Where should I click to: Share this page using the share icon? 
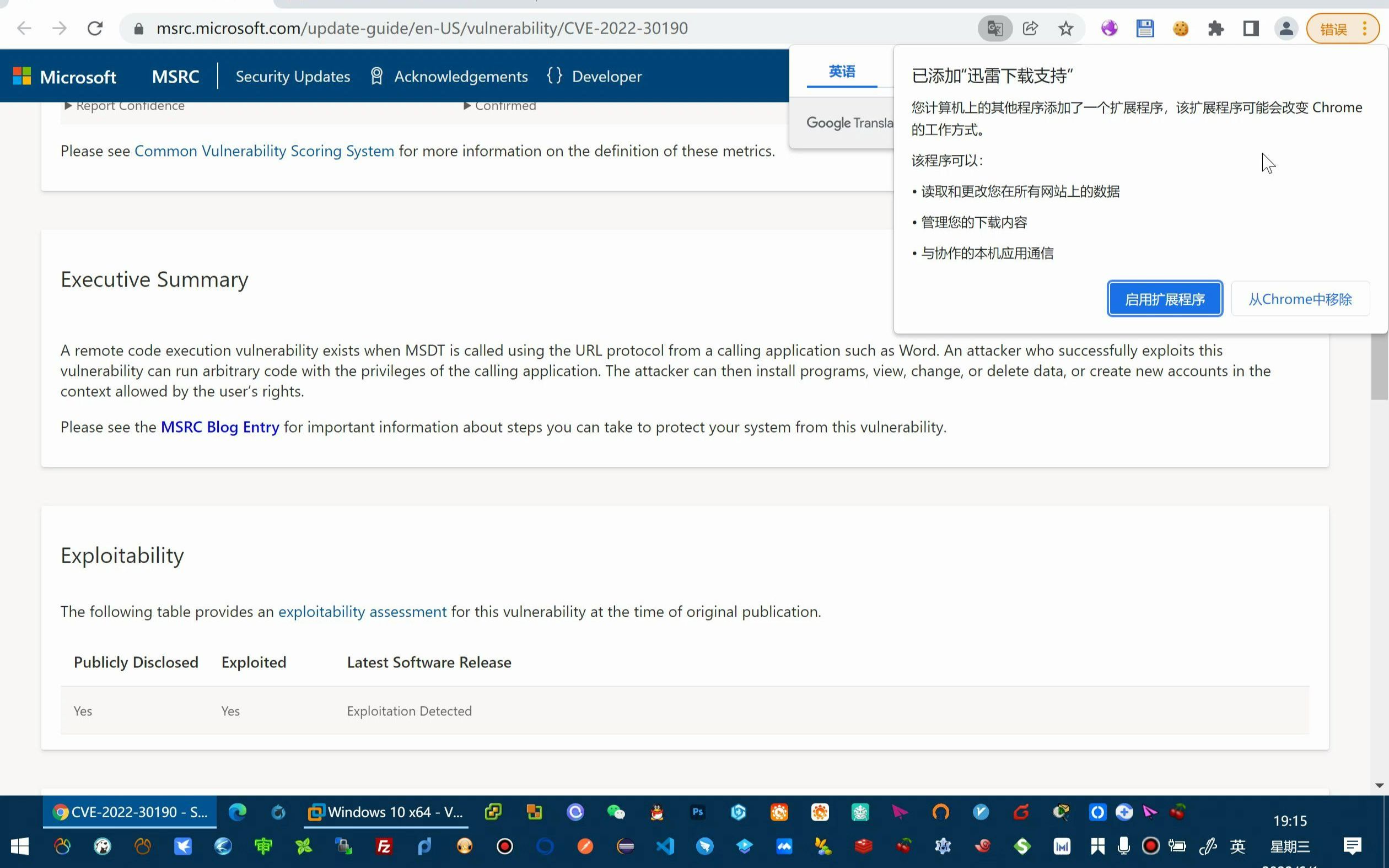[x=1030, y=28]
